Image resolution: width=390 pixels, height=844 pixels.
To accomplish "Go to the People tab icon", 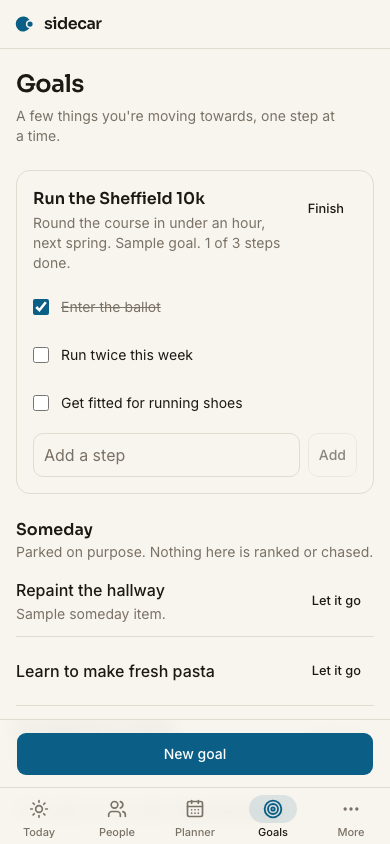I will (x=117, y=808).
